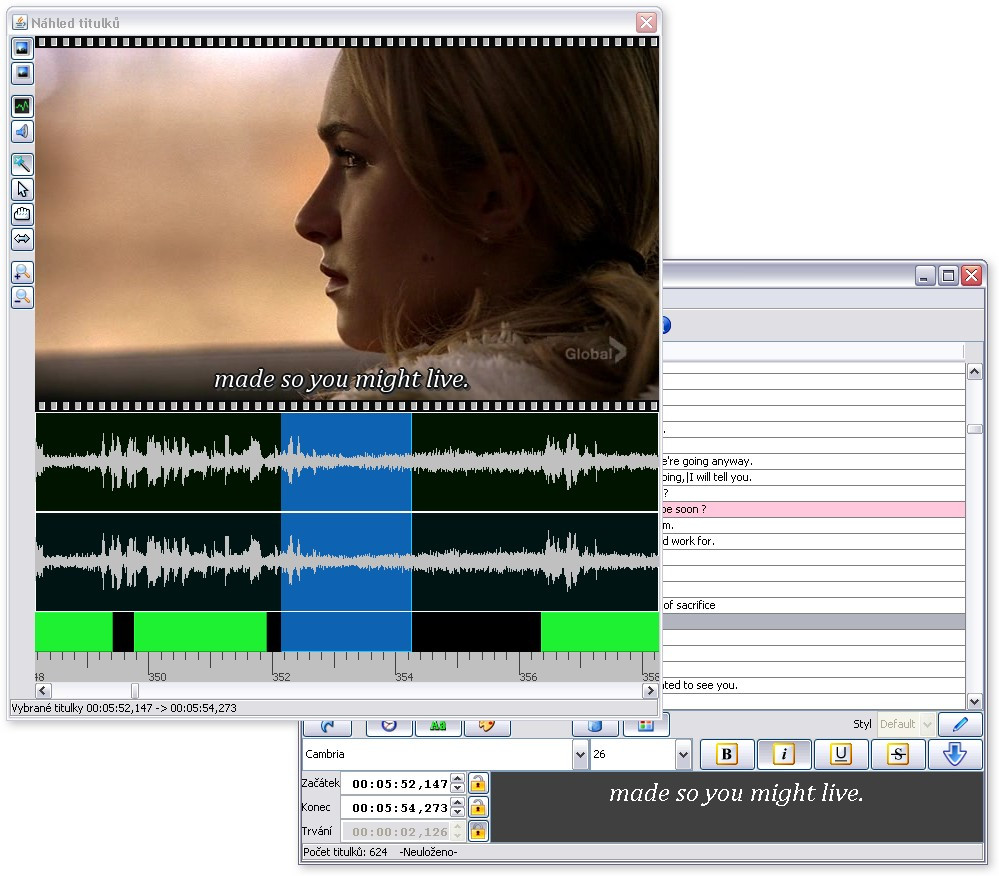Image resolution: width=999 pixels, height=876 pixels.
Task: Select the row ending 'd work for.'
Action: pyautogui.click(x=814, y=541)
